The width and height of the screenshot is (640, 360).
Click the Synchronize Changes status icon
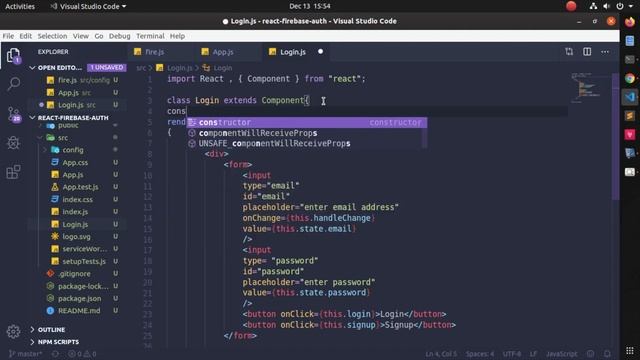(55, 354)
